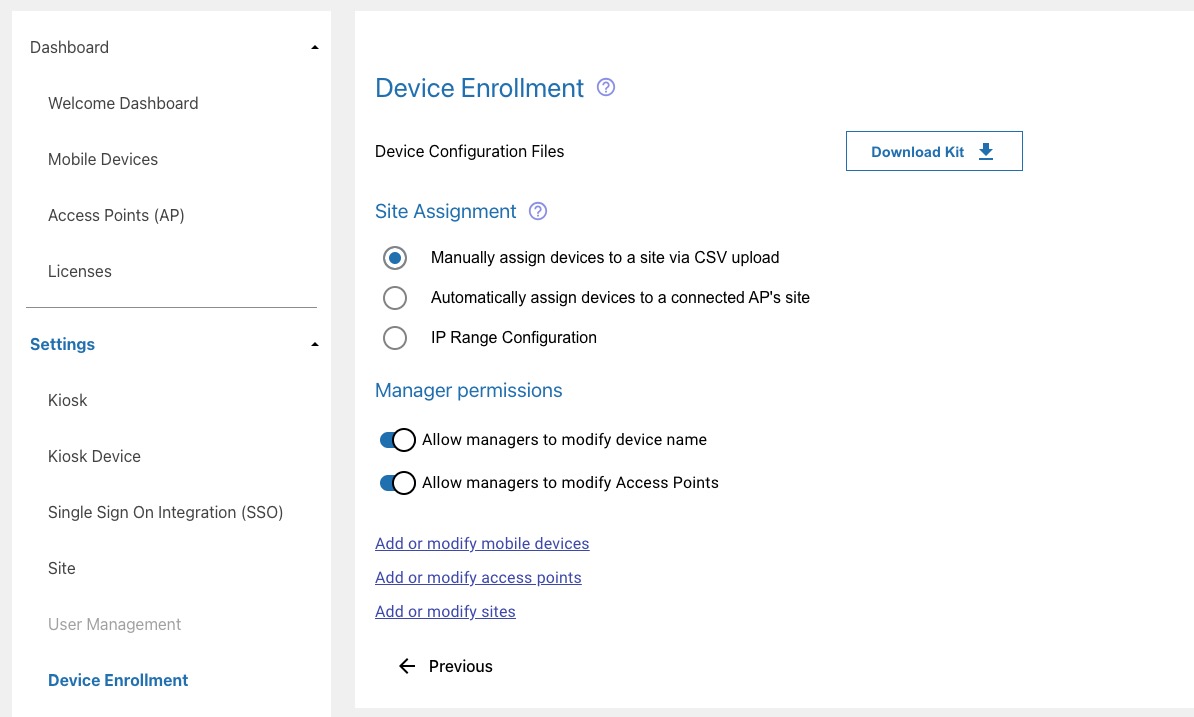Viewport: 1194px width, 717px height.
Task: Click the download arrow icon in Download Kit
Action: [x=986, y=151]
